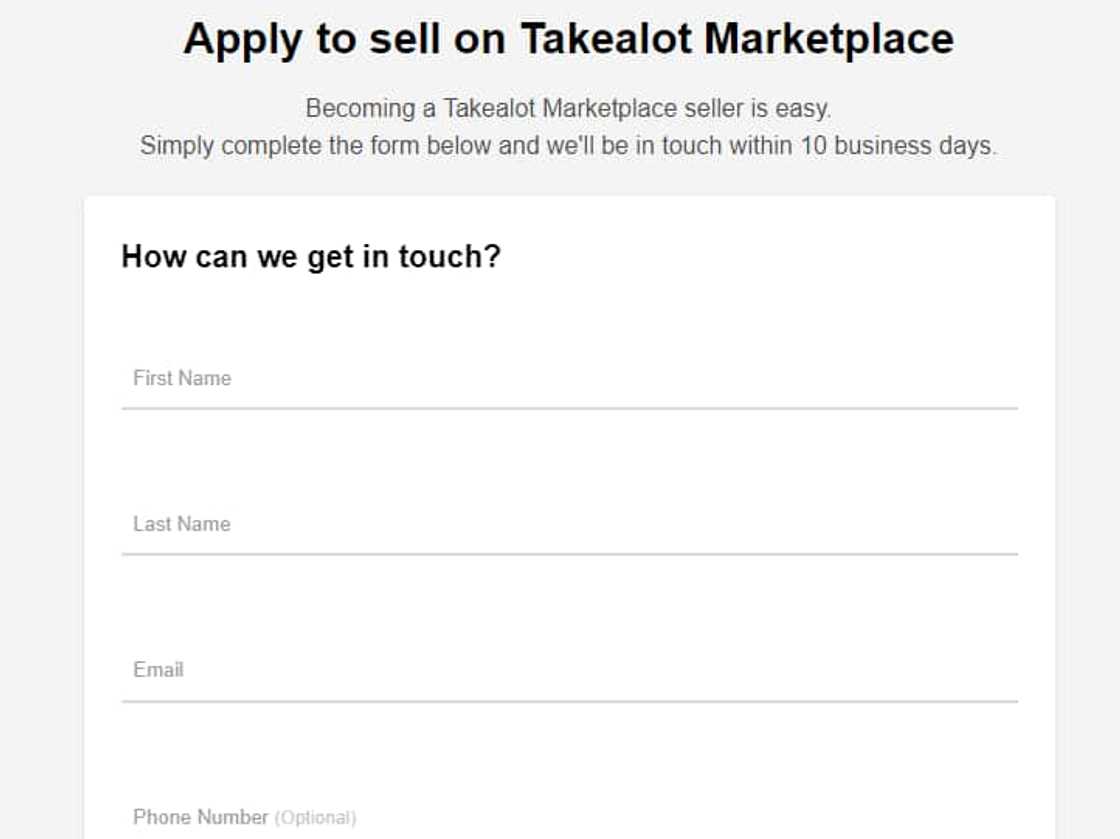Click 'Apply to sell on Takealot Marketplace' heading
The width and height of the screenshot is (1120, 839).
tap(568, 40)
